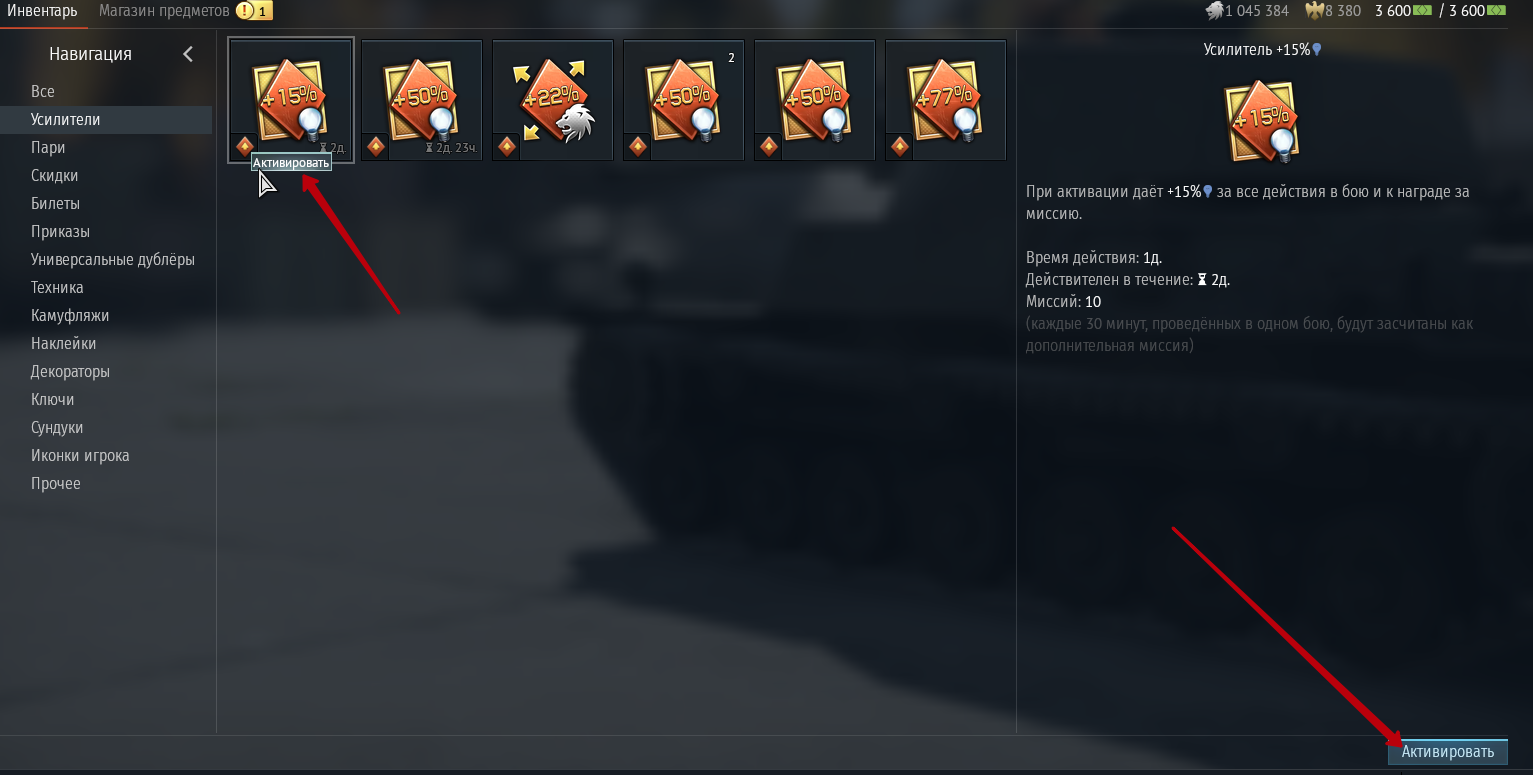Collapse the Навигация sidebar arrow

point(188,54)
